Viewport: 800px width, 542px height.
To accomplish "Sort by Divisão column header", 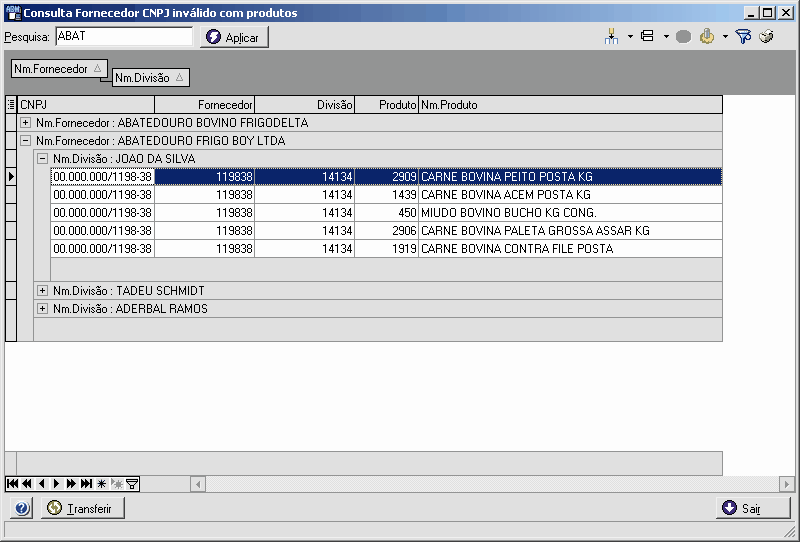I will click(305, 105).
